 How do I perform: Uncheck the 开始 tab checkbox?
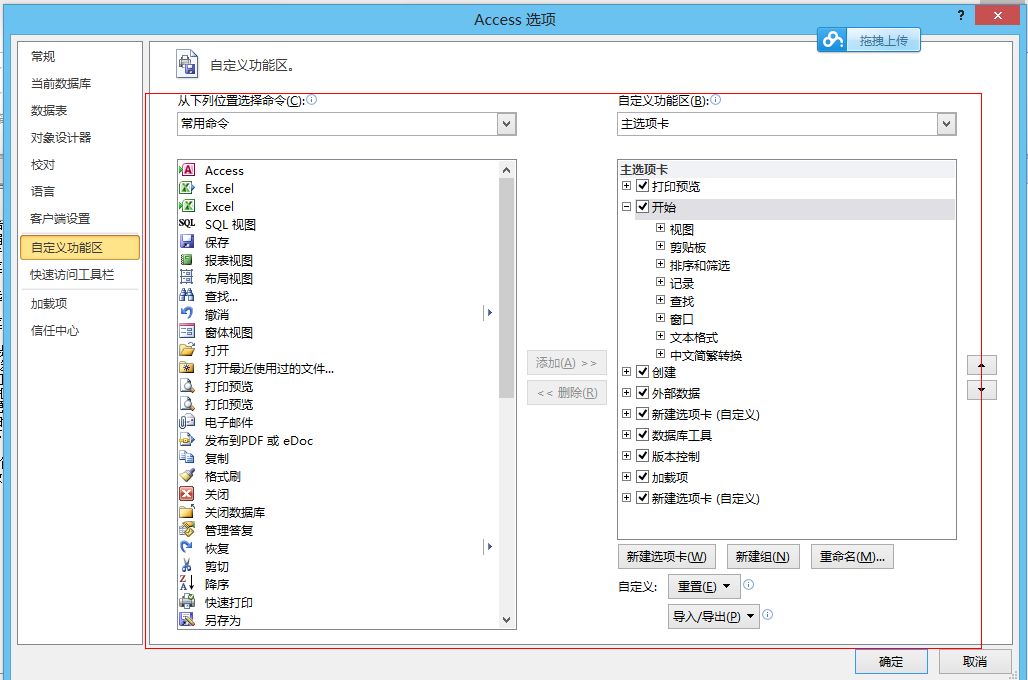642,207
